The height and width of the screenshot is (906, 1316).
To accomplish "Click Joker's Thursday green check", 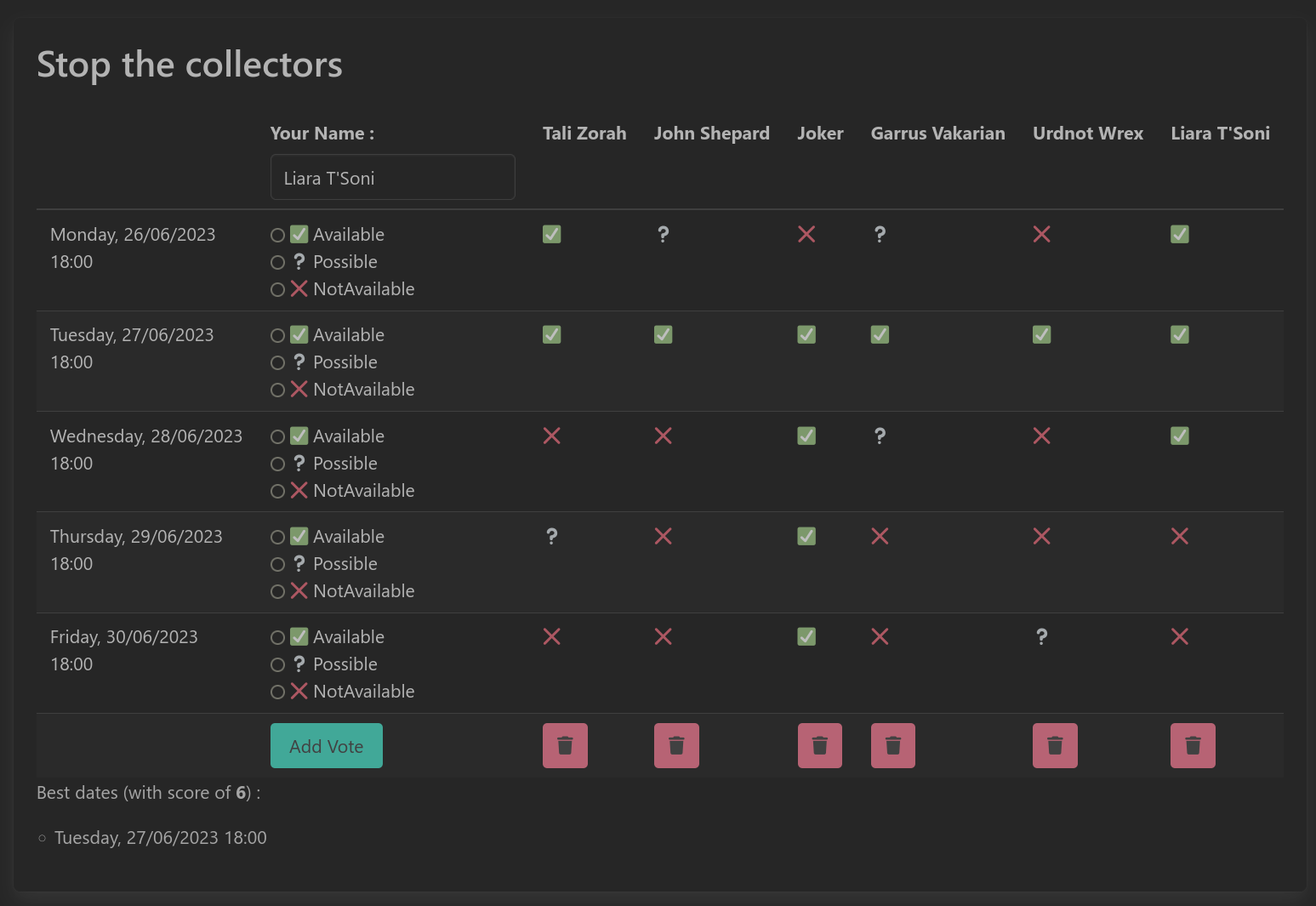I will 806,536.
